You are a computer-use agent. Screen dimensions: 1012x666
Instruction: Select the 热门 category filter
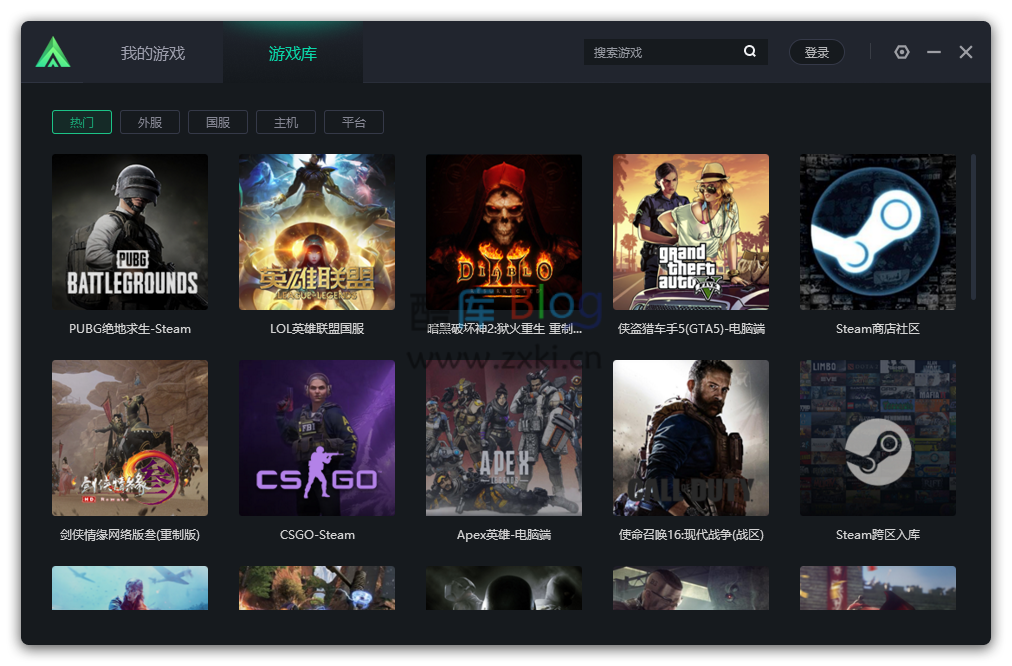click(x=82, y=122)
